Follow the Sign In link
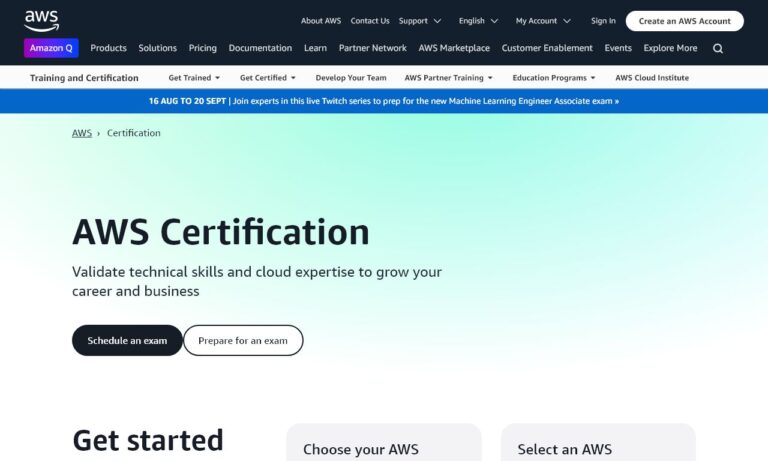768x461 pixels. point(603,21)
